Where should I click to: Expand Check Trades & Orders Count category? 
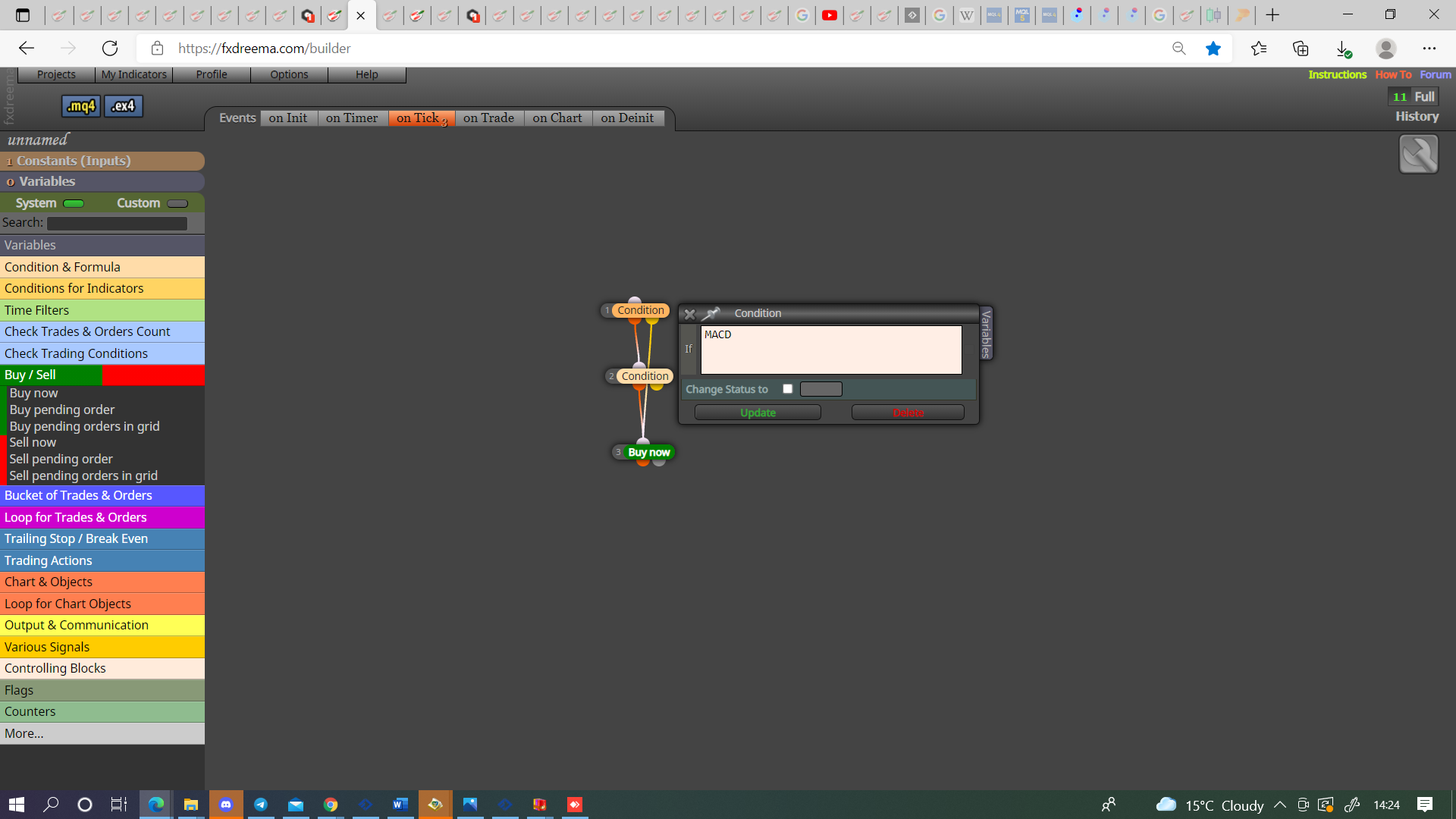[x=102, y=331]
